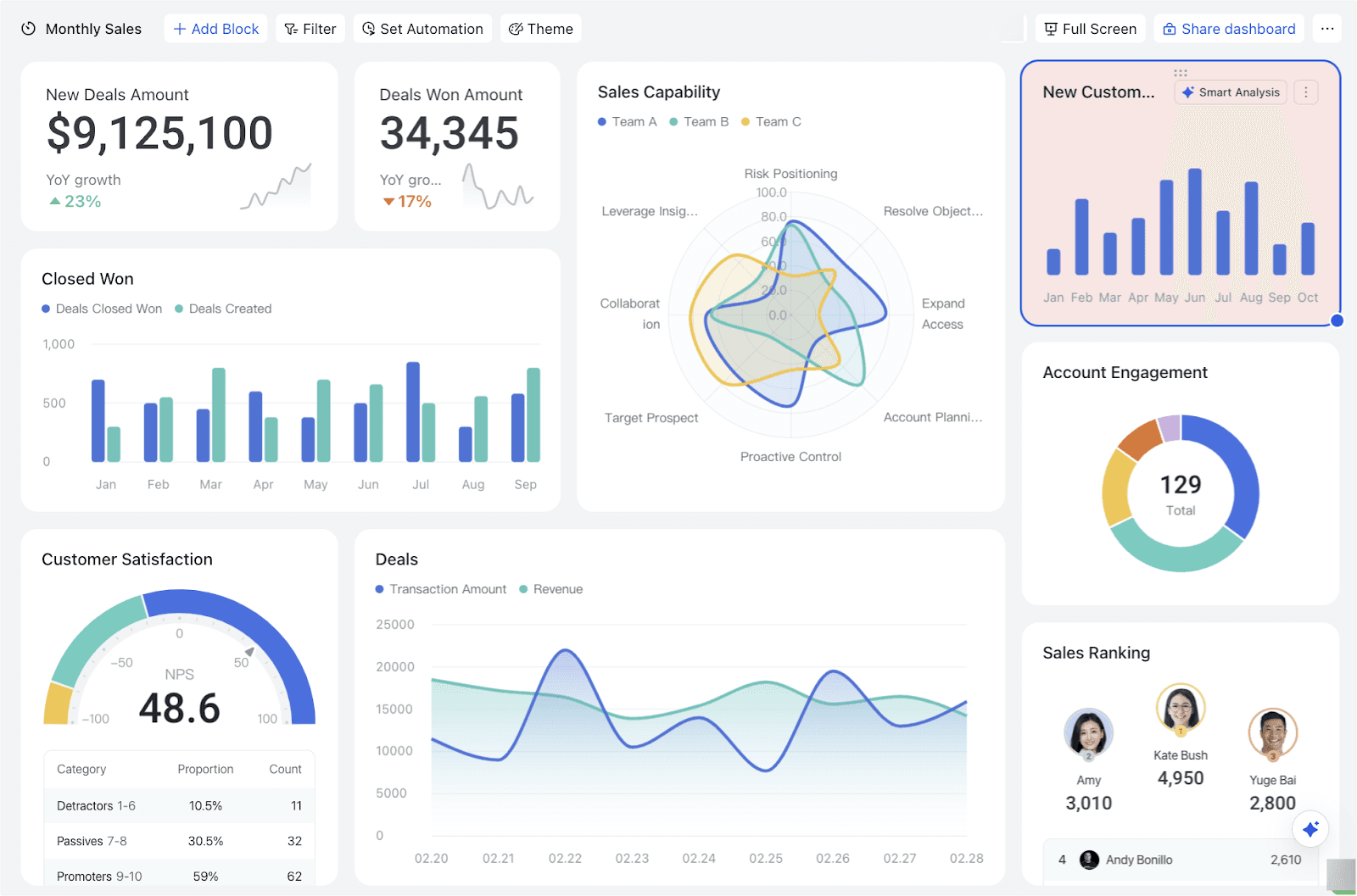Click the orange down arrow beside 17%
1357x896 pixels.
pyautogui.click(x=388, y=202)
